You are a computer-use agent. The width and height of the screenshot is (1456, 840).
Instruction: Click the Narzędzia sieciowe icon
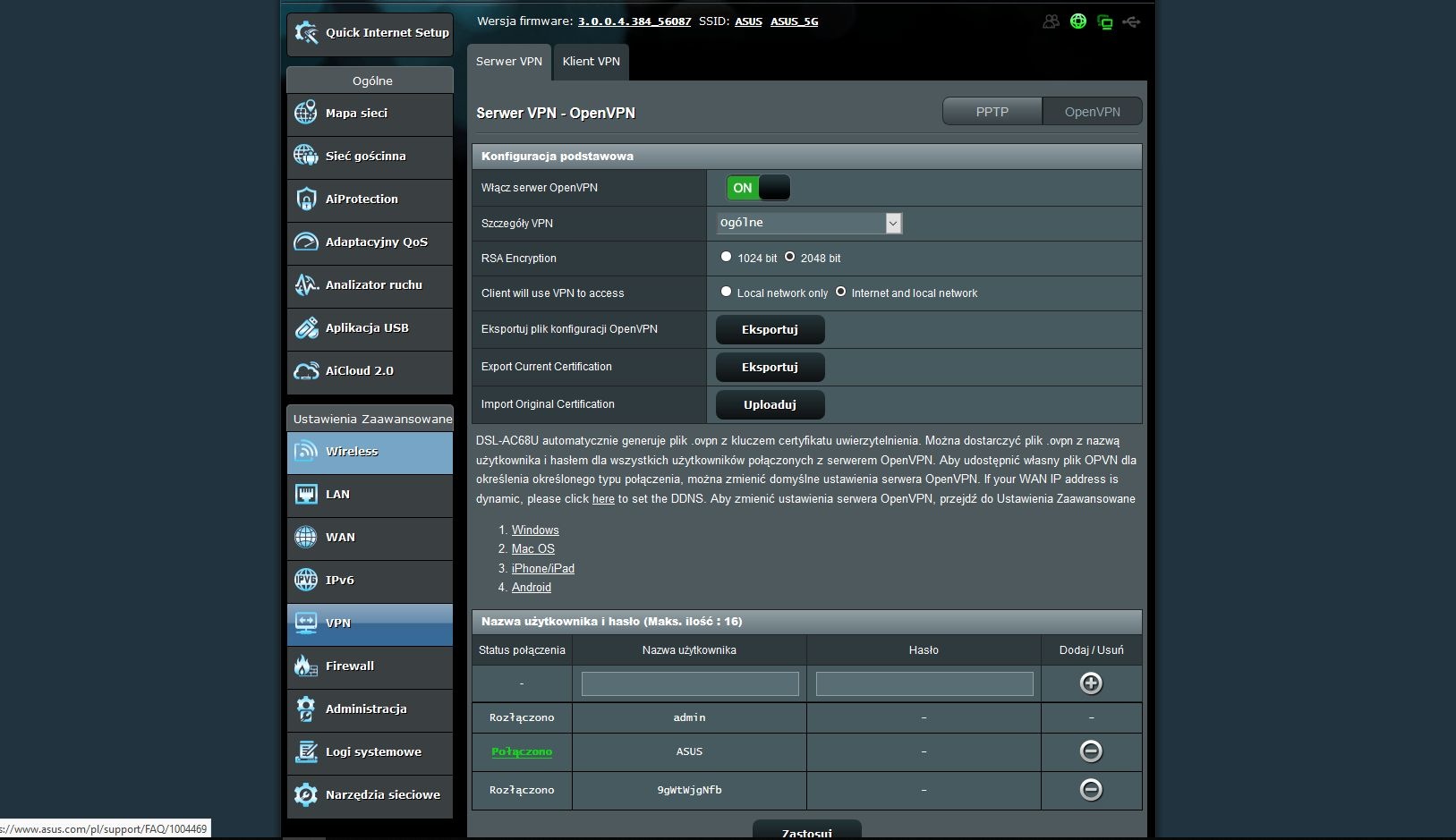pyautogui.click(x=306, y=794)
